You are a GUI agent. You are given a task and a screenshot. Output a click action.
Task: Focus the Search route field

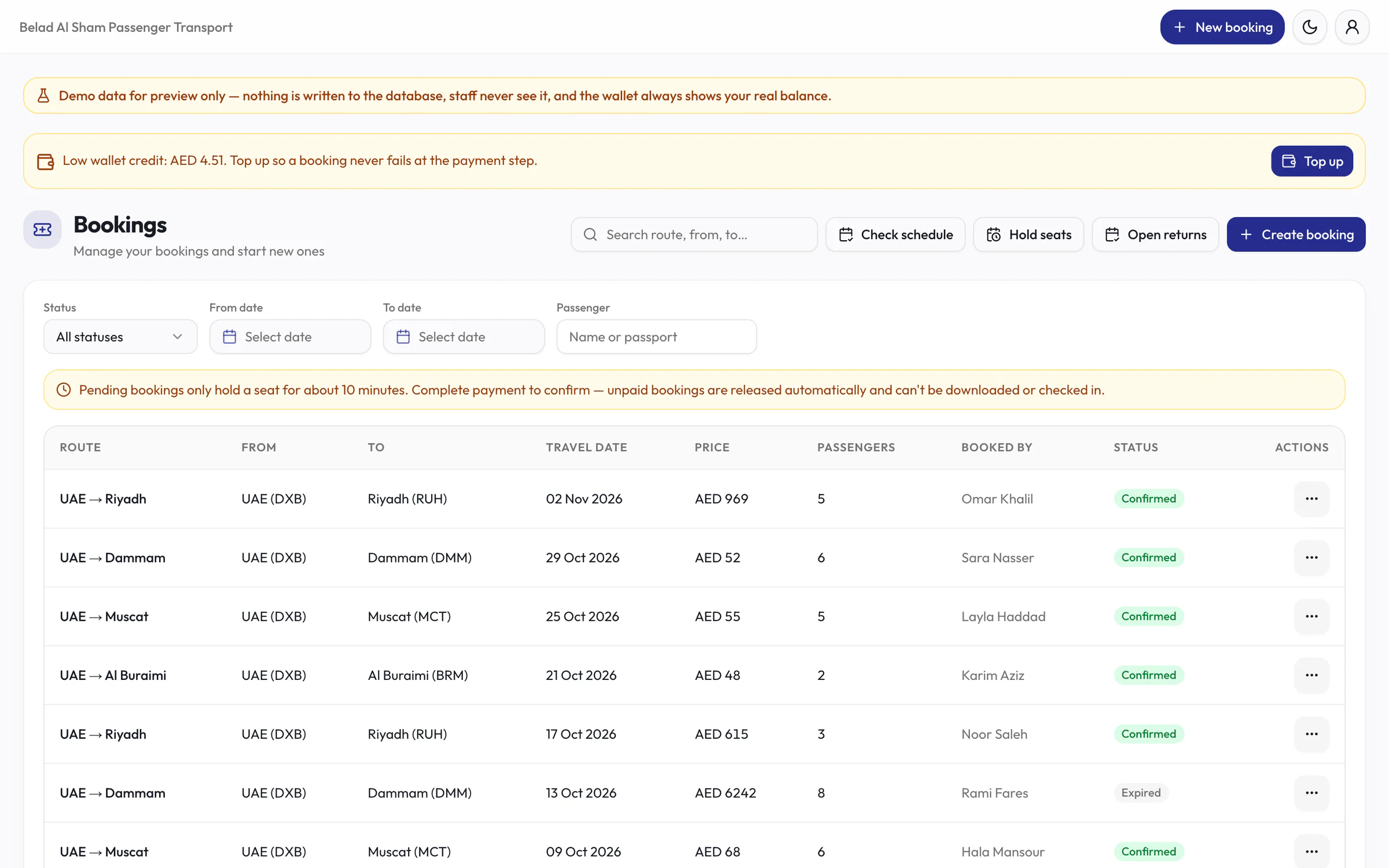pos(694,234)
